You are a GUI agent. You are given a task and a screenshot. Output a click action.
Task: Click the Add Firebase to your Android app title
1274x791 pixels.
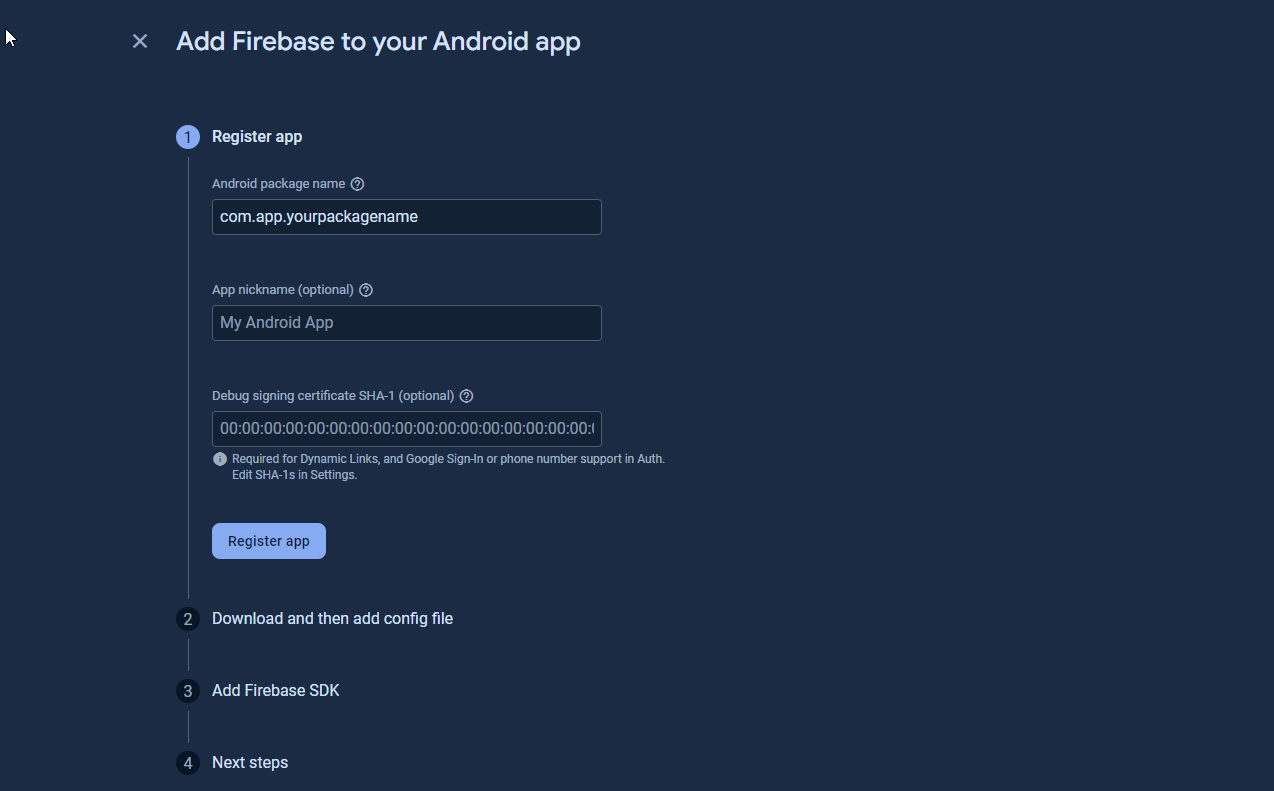click(378, 41)
